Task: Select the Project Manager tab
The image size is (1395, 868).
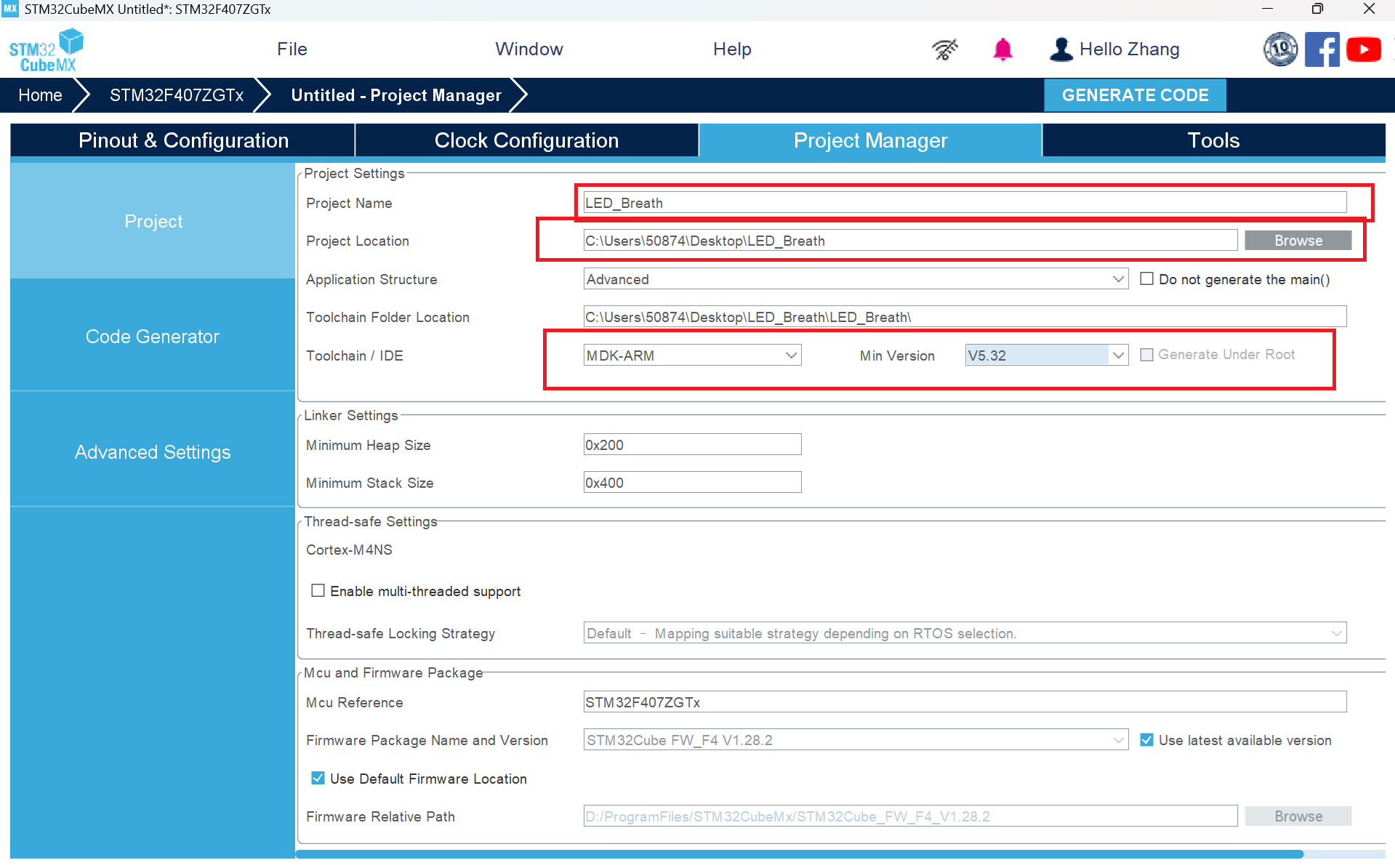Action: (870, 140)
